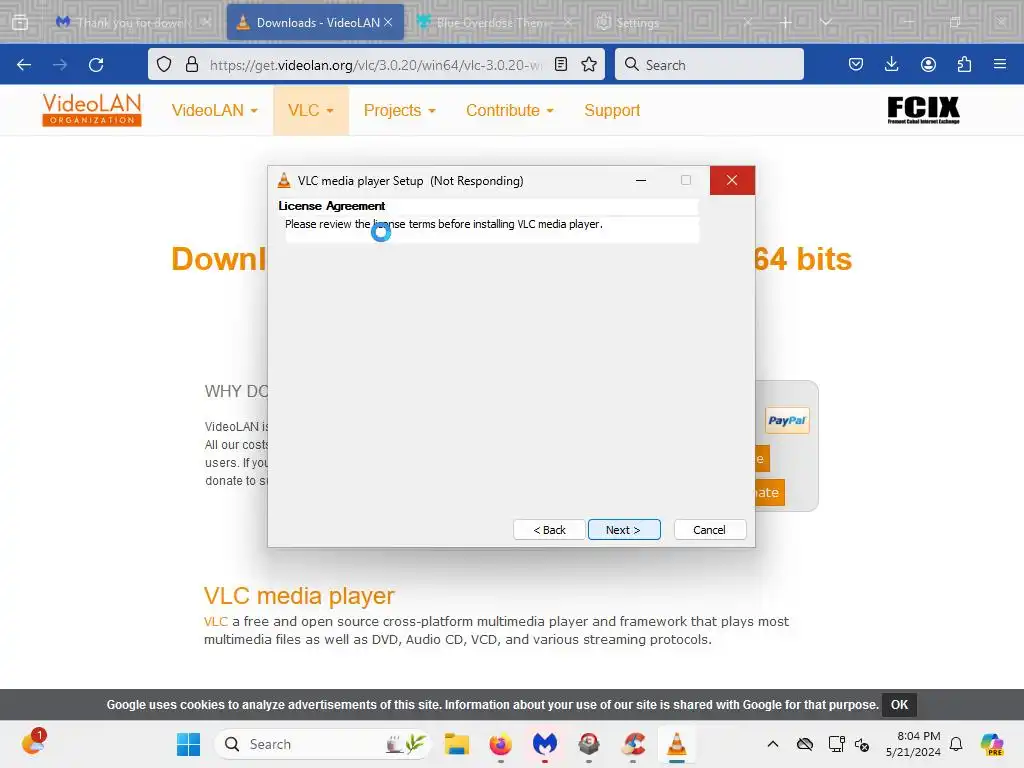Select the VLC installer taskbar icon
Screen dimensions: 1024x768
[x=677, y=744]
